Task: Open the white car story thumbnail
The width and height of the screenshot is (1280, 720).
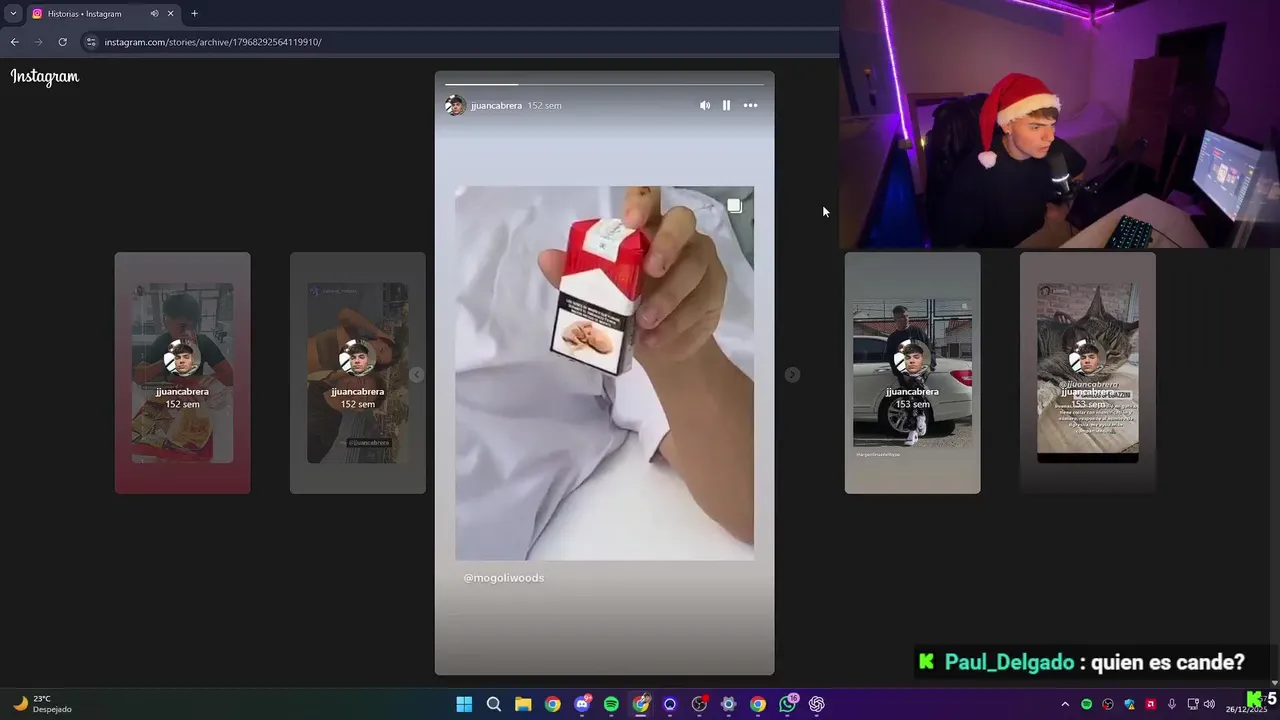Action: [912, 373]
